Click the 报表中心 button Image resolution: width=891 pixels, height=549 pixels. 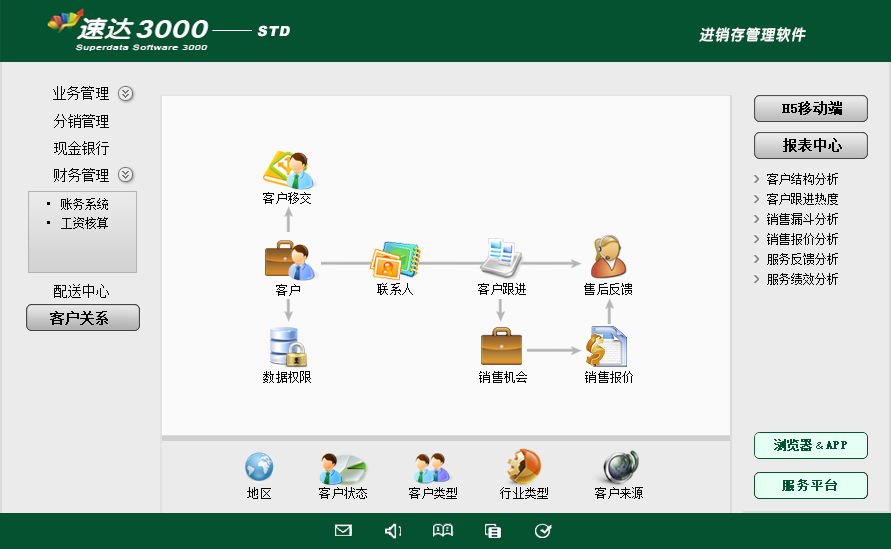coord(811,145)
